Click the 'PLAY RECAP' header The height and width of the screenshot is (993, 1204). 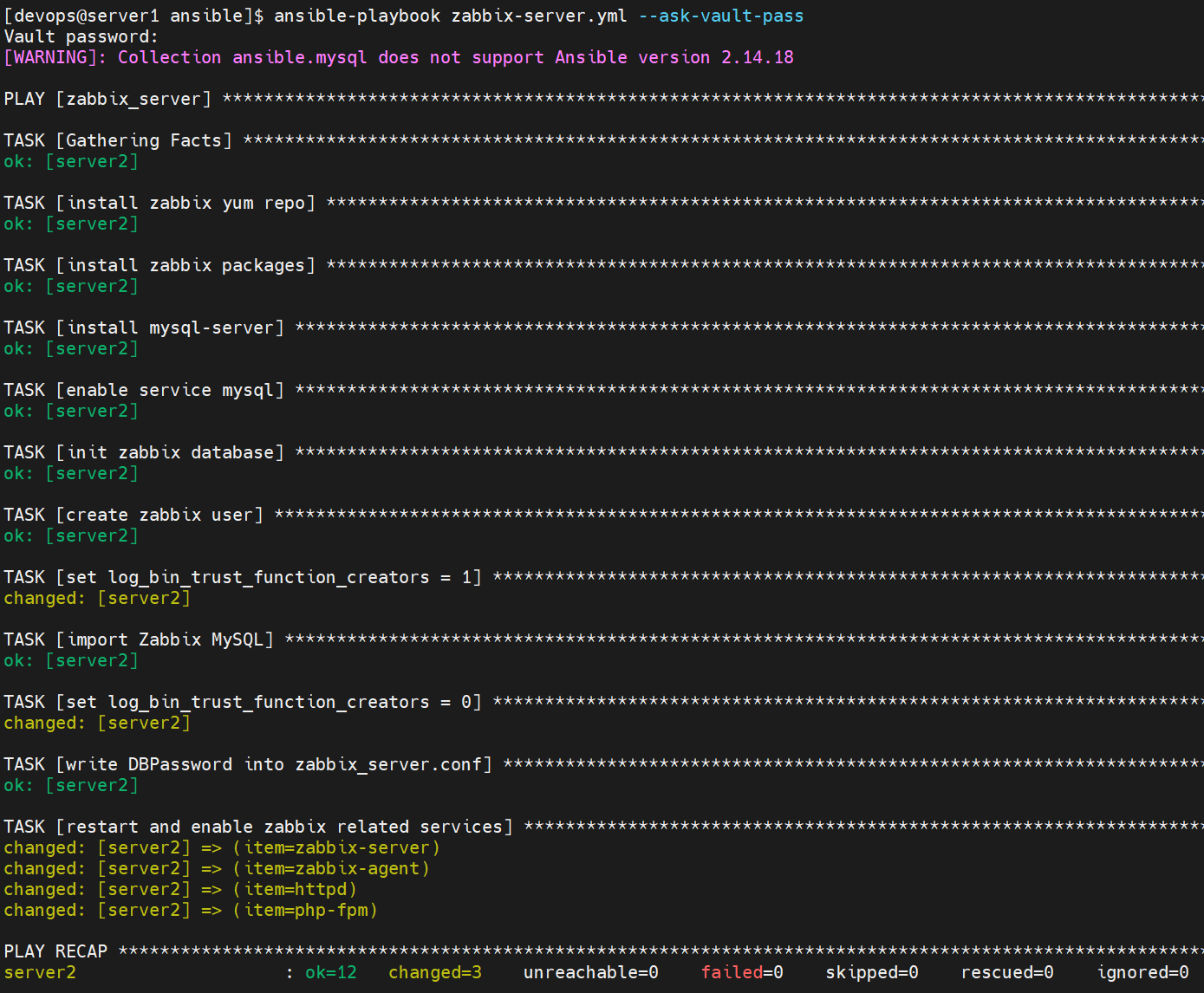point(55,951)
